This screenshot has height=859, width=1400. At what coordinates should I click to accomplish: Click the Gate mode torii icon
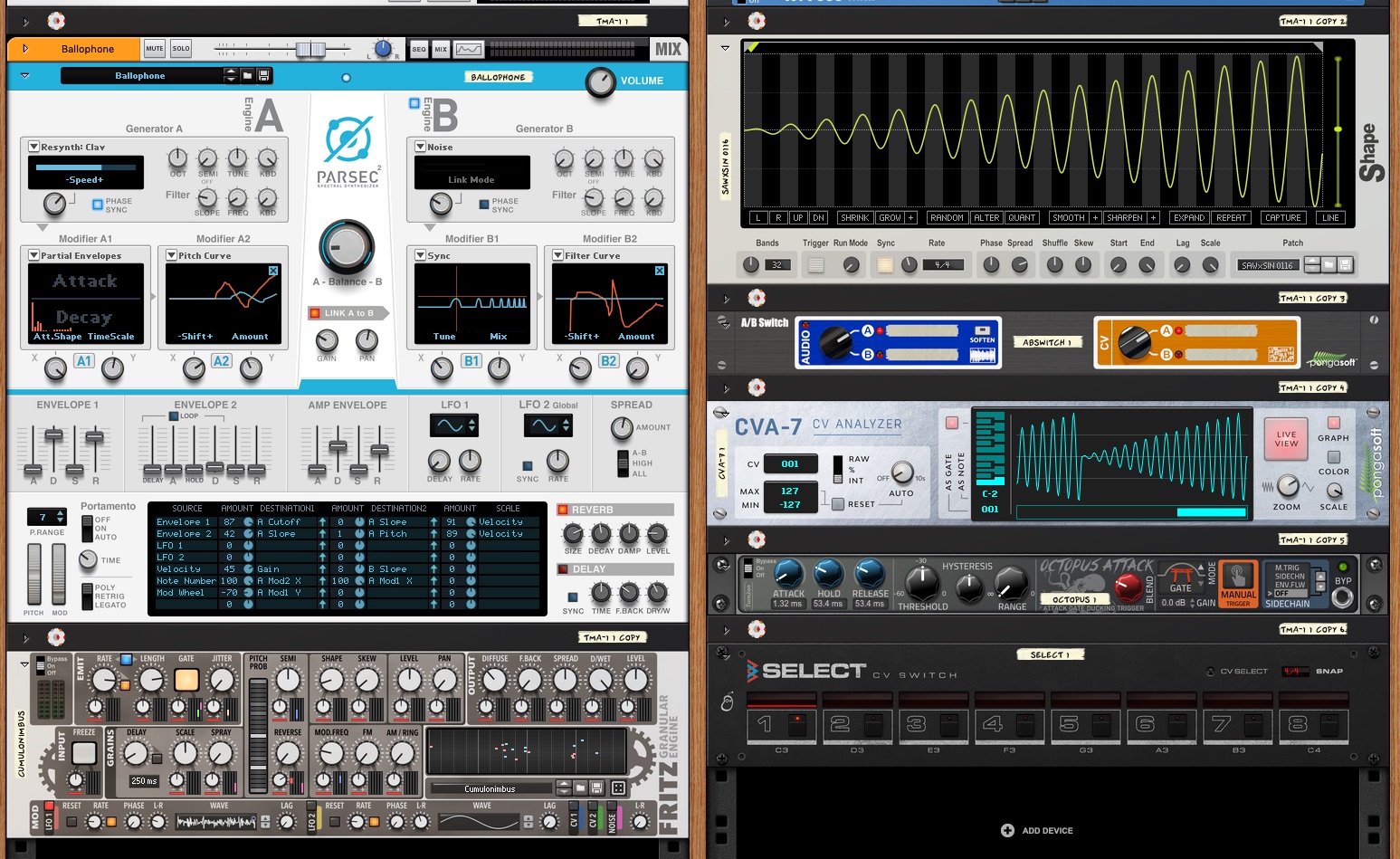[1180, 572]
